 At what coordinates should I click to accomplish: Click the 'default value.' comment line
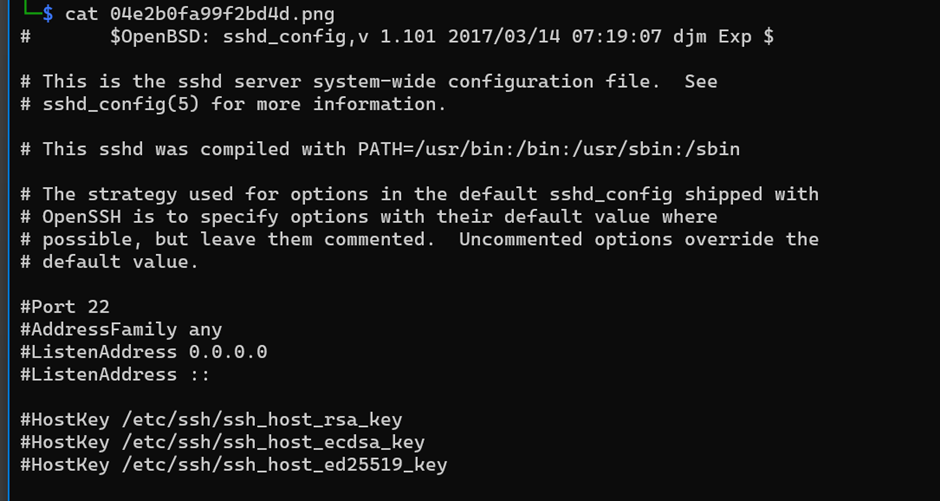click(109, 262)
